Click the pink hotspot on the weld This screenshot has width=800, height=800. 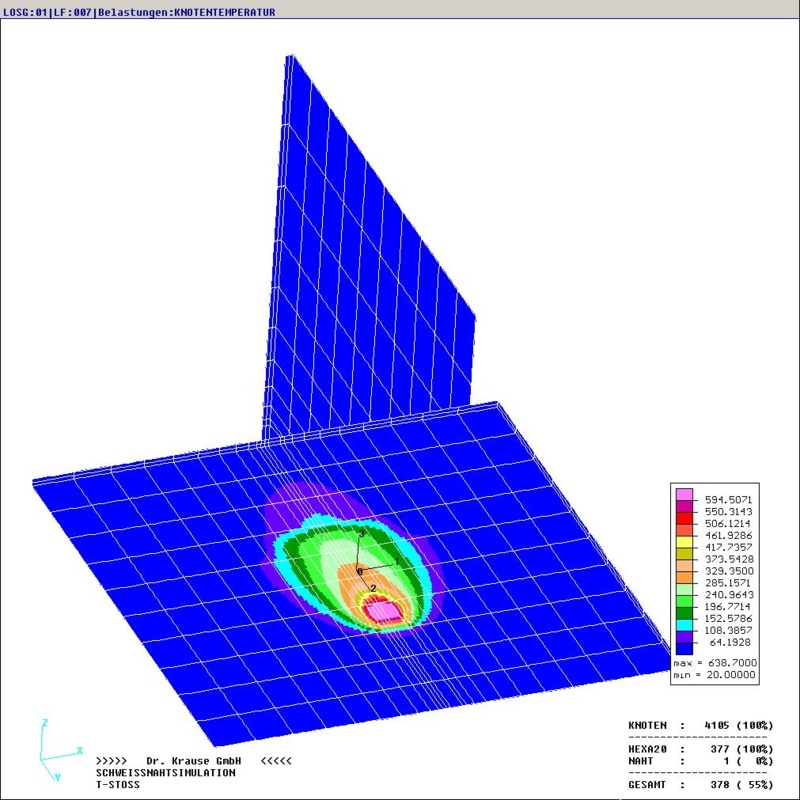pyautogui.click(x=380, y=610)
